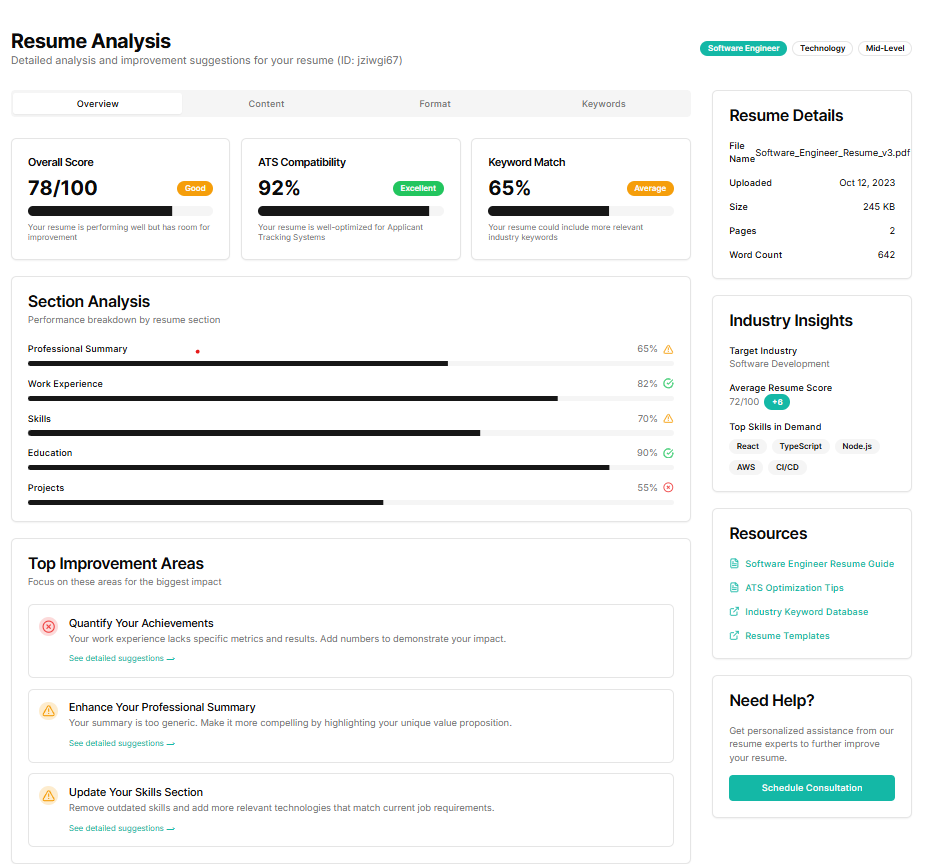
Task: Click the Schedule Consultation button
Action: coord(811,788)
